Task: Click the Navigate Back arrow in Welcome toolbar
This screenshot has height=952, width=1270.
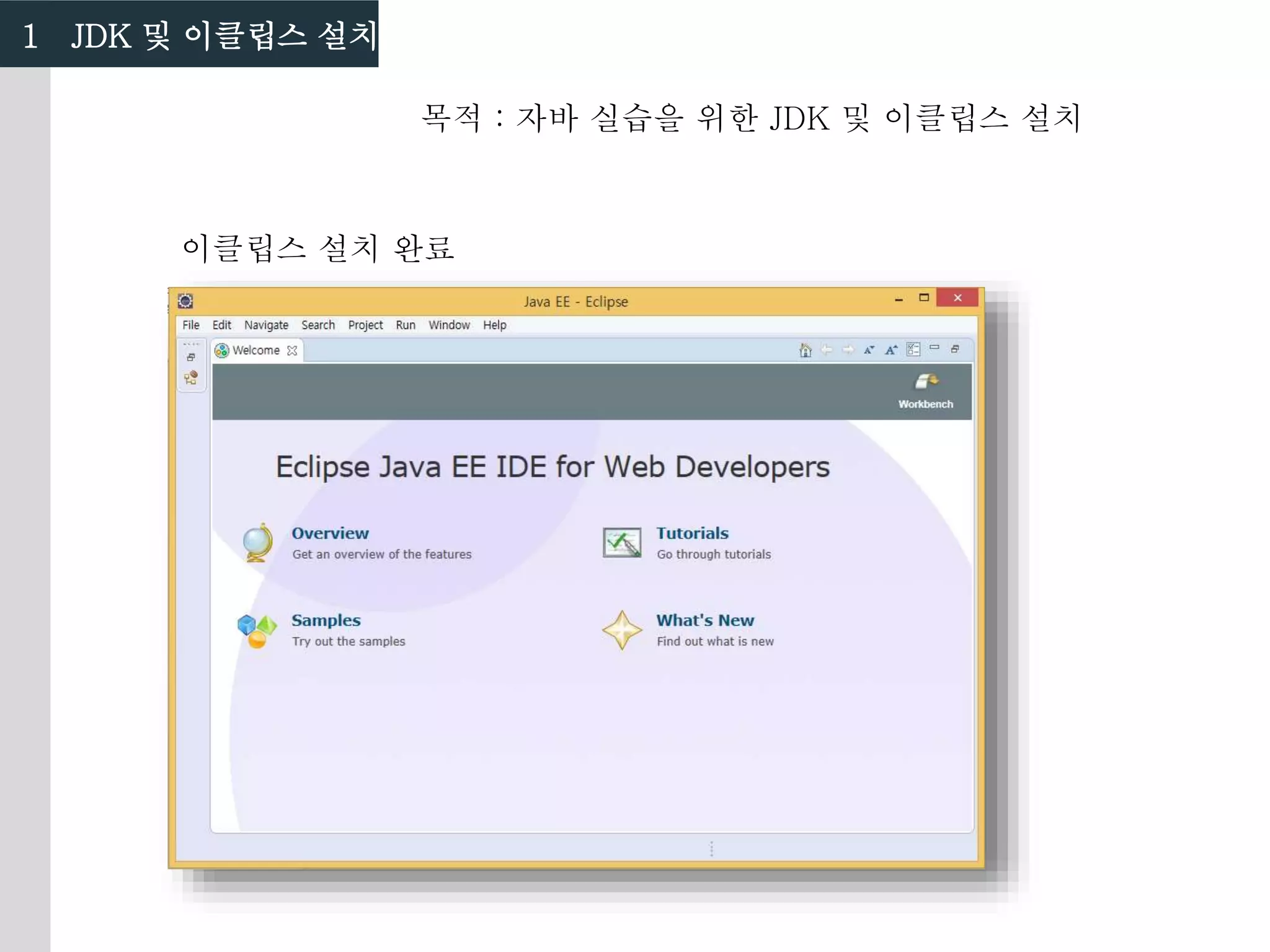Action: point(827,350)
